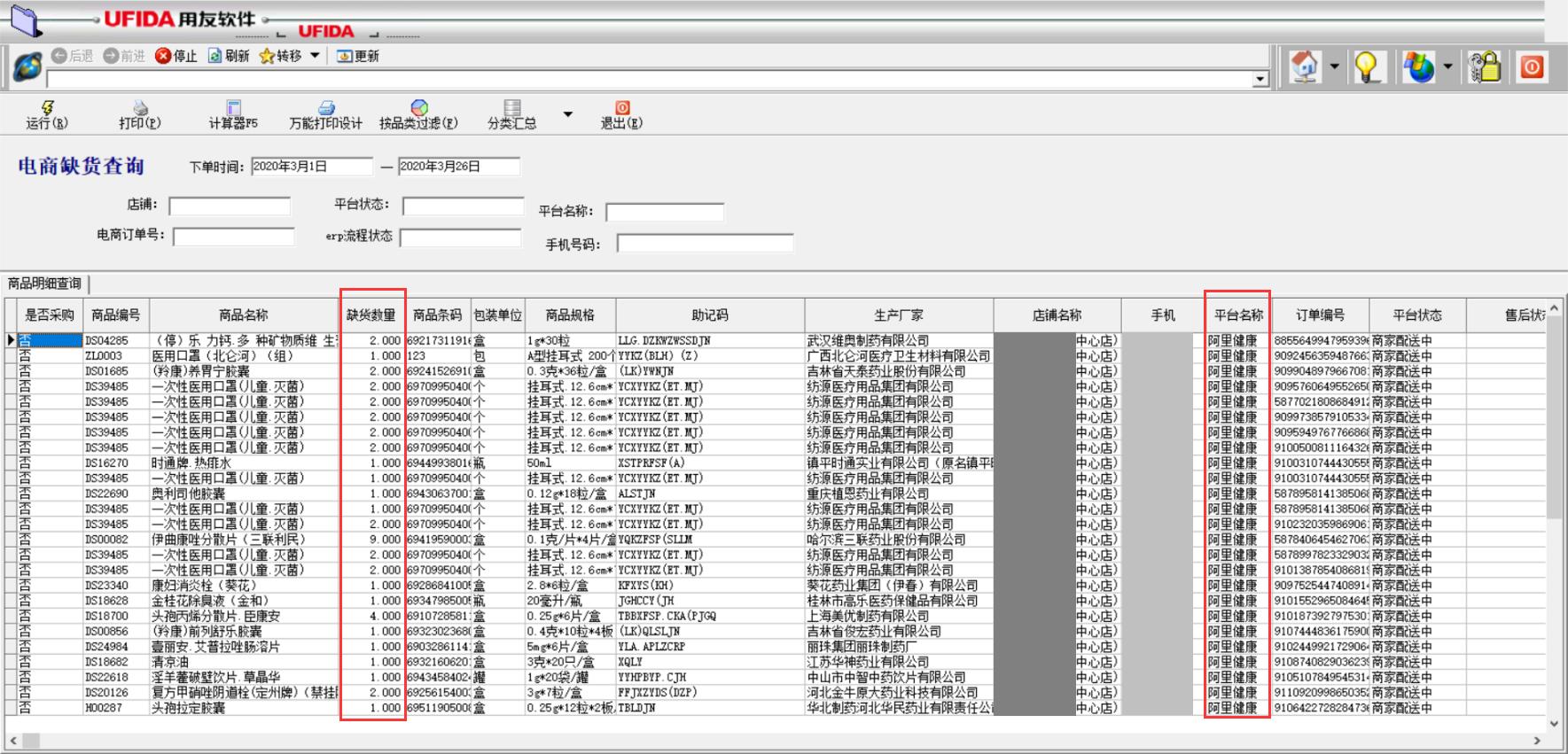Click 退出(E) to exit the query
The height and width of the screenshot is (754, 1568).
(x=621, y=115)
